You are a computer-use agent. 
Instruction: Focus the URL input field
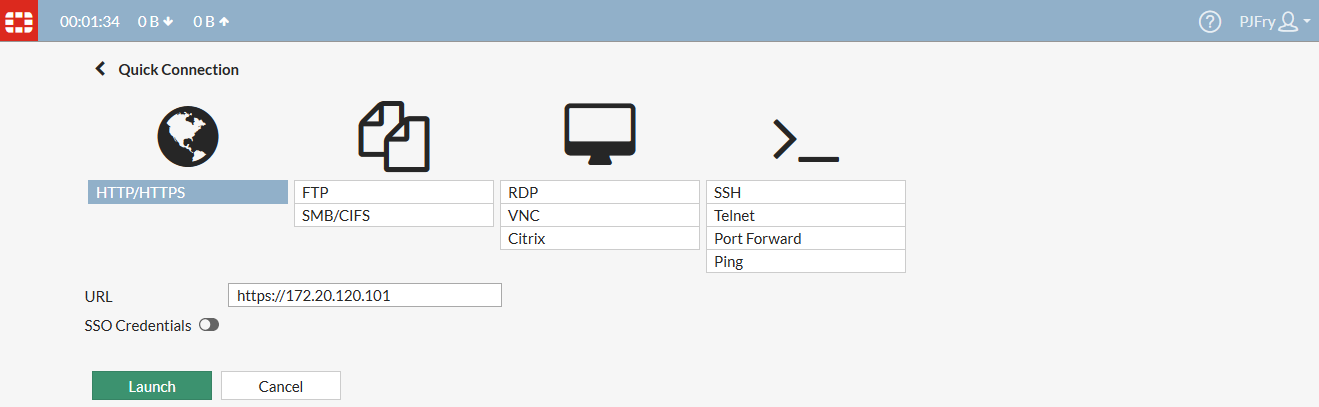tap(364, 295)
